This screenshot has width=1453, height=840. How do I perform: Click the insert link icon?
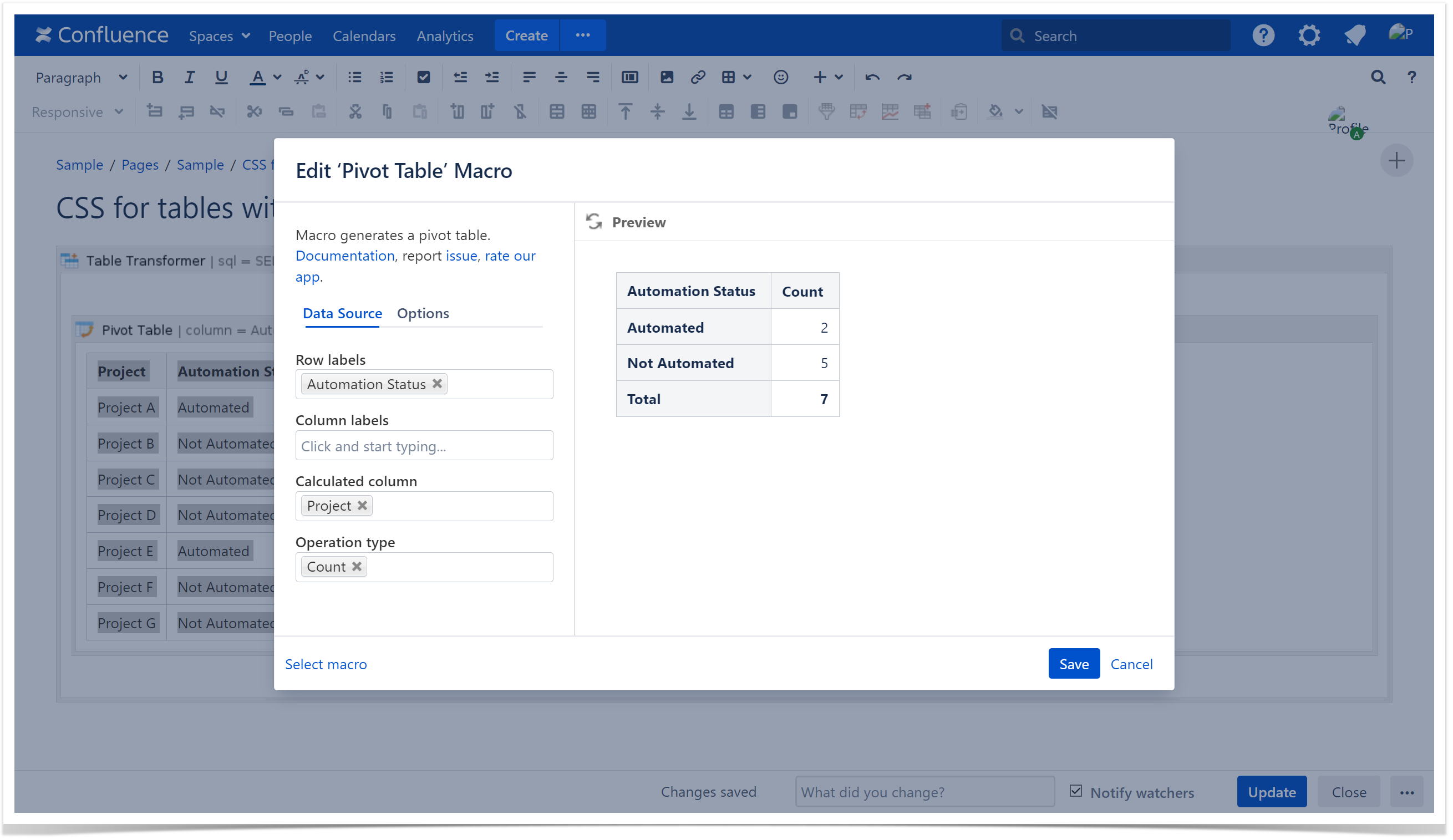point(699,77)
